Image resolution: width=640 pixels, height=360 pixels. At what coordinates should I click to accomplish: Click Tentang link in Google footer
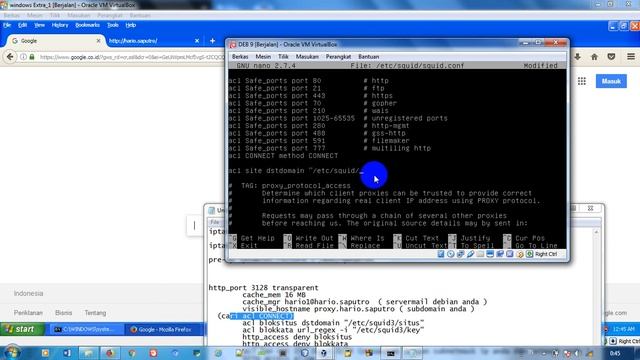95,313
